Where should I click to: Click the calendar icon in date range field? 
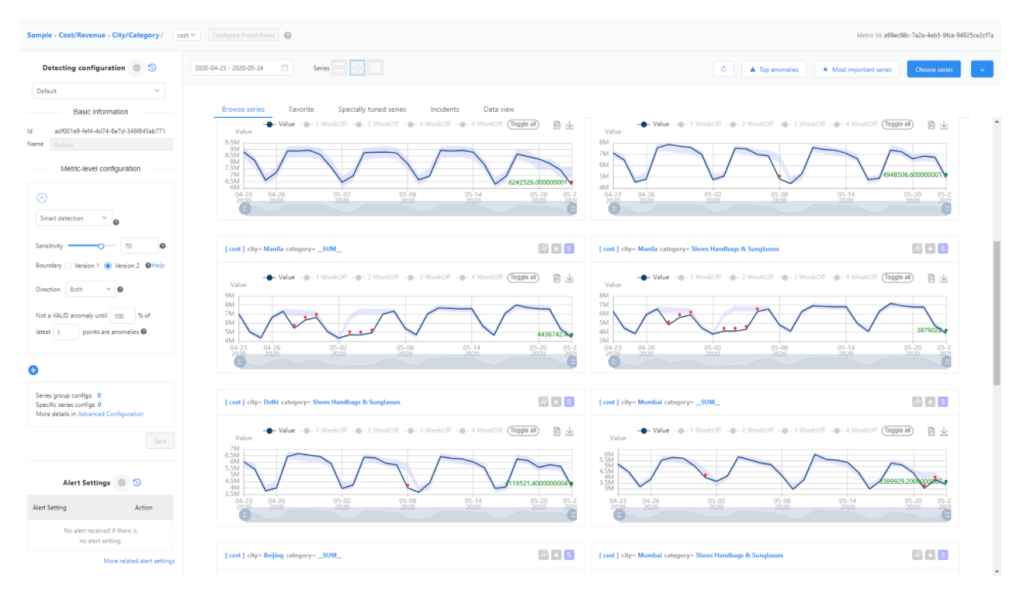coord(285,68)
